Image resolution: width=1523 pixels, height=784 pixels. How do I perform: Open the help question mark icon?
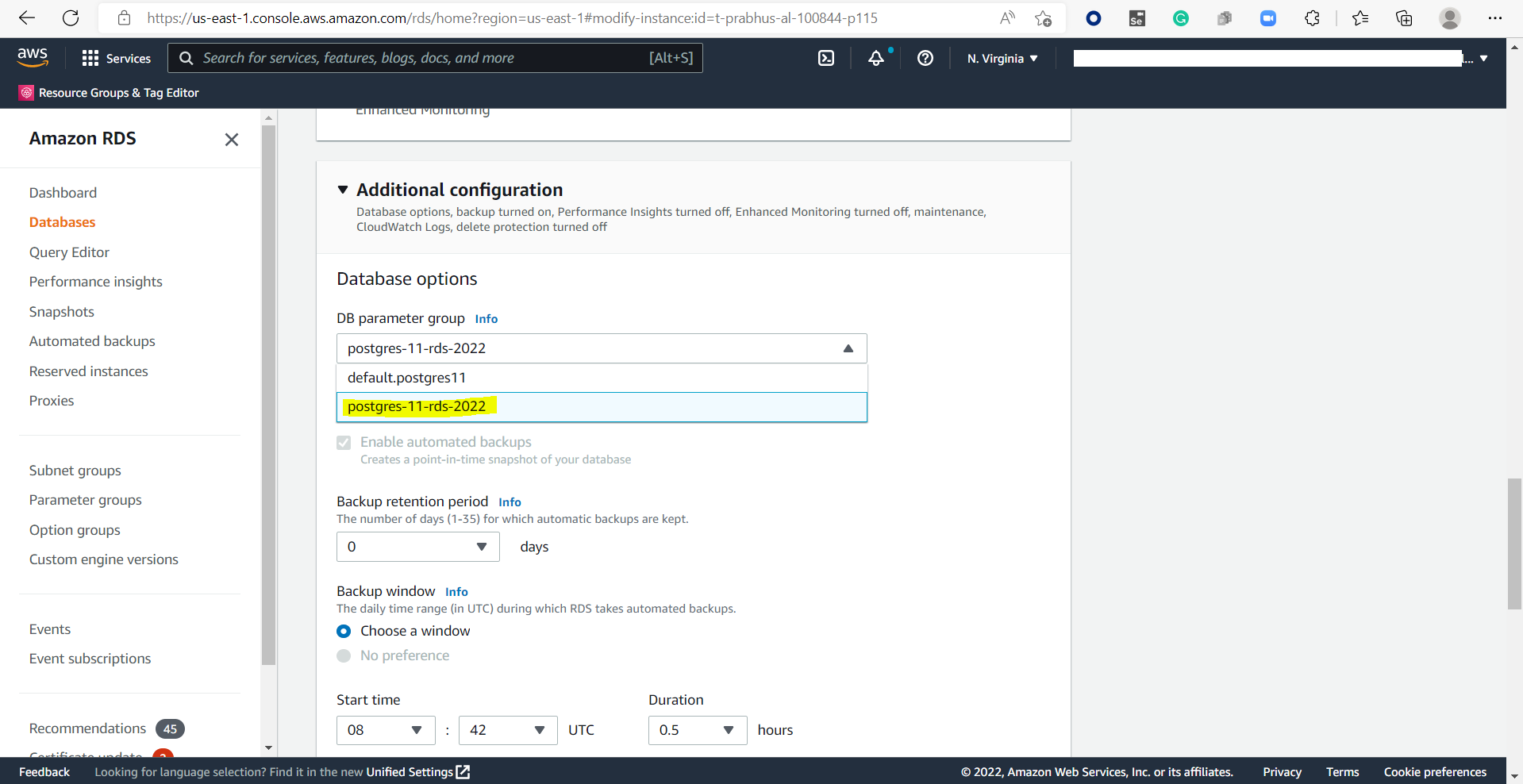click(925, 58)
